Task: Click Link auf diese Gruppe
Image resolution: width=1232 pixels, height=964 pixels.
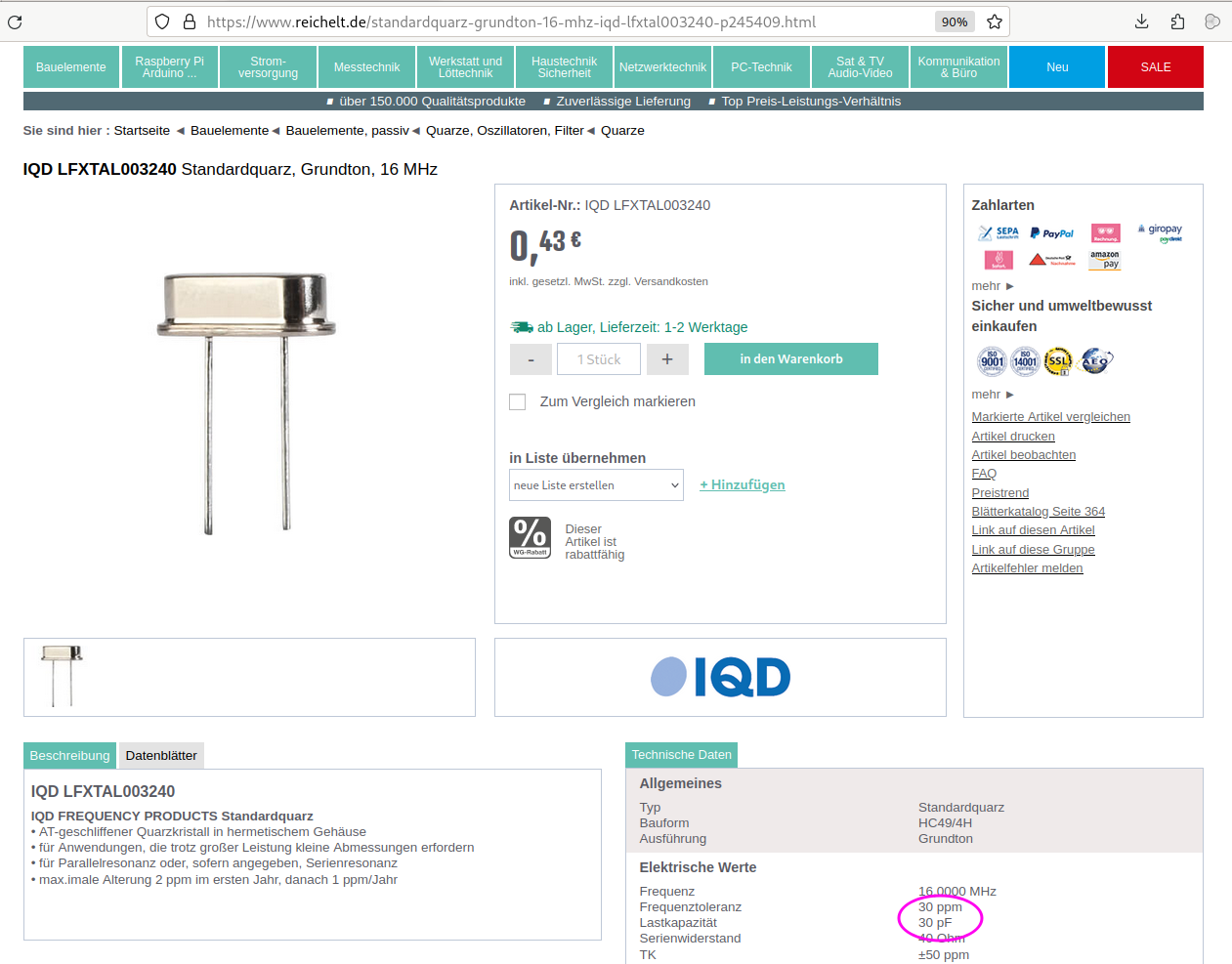Action: (1033, 550)
